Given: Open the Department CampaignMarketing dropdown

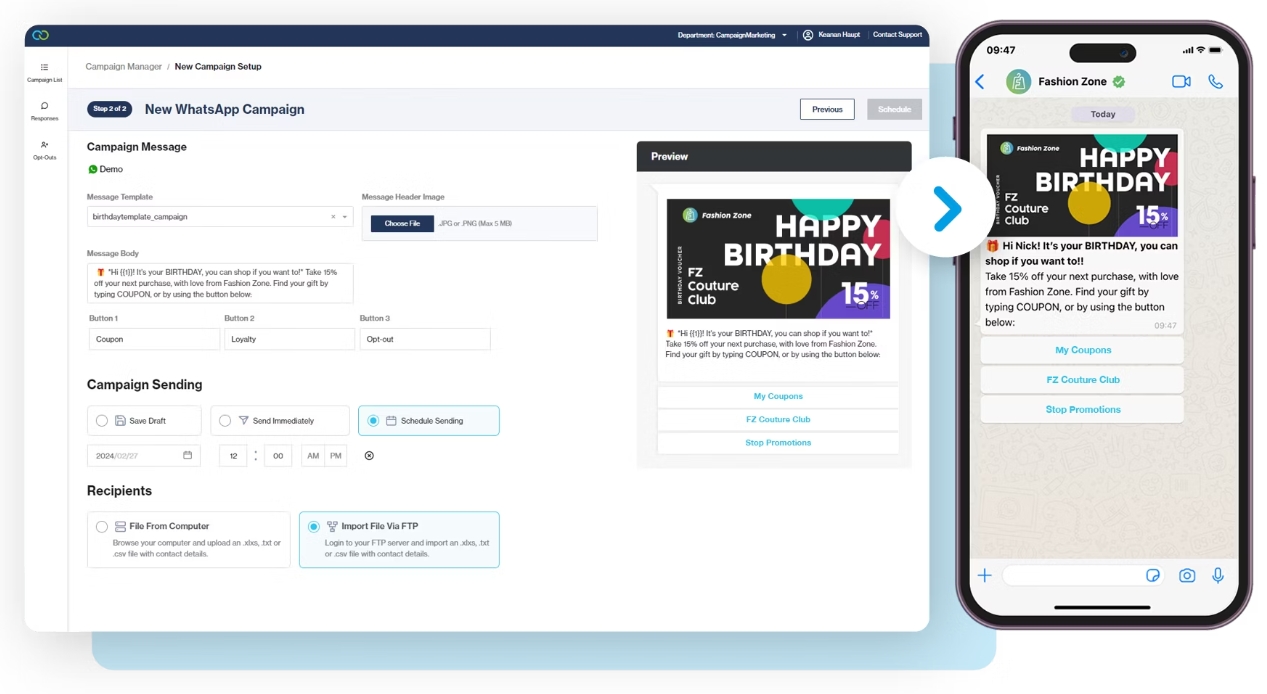Looking at the screenshot, I should coord(732,35).
